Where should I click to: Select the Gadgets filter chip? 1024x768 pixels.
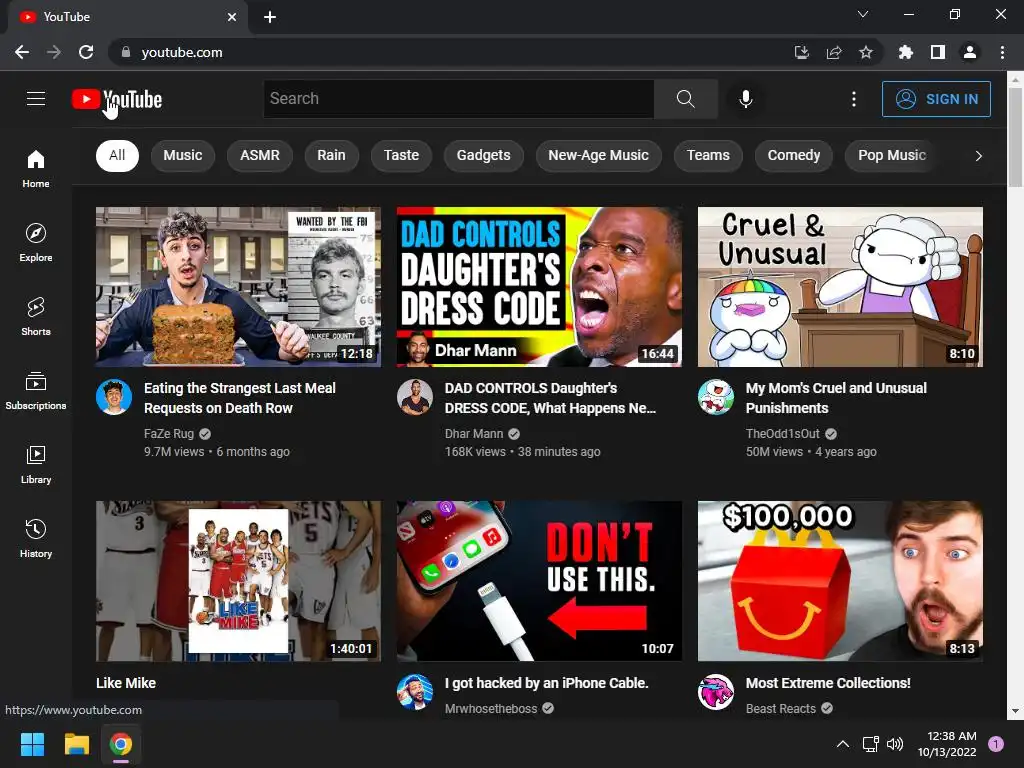[483, 155]
